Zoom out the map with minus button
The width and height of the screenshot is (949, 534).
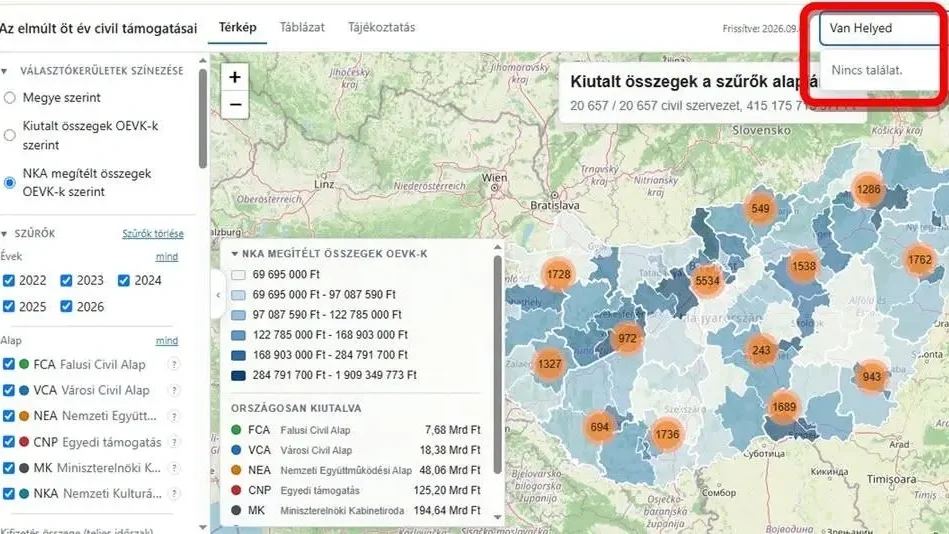(x=235, y=105)
